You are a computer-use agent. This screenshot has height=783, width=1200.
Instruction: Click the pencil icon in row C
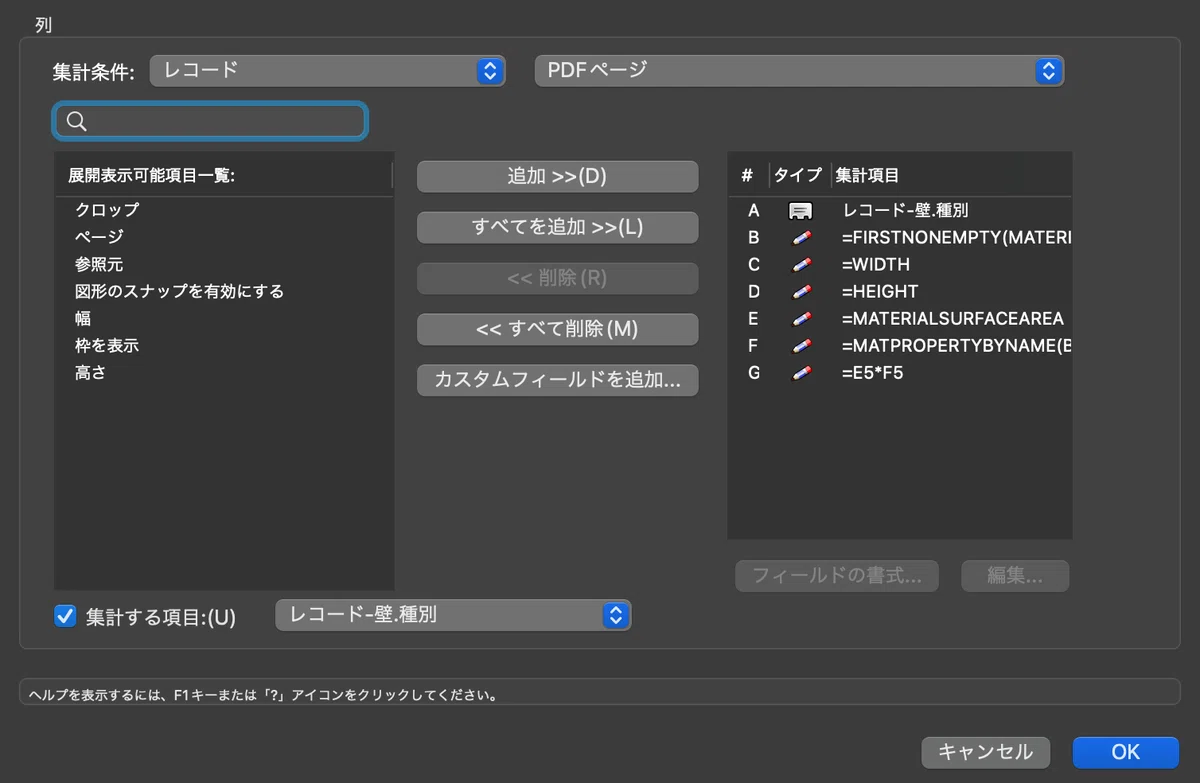(800, 265)
